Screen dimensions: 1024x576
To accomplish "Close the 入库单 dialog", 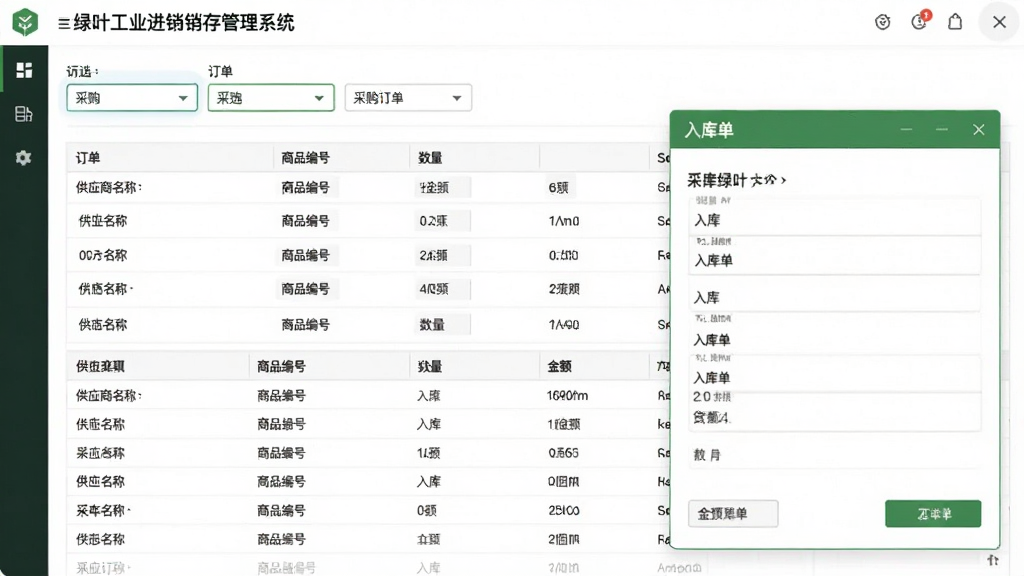I will 978,129.
